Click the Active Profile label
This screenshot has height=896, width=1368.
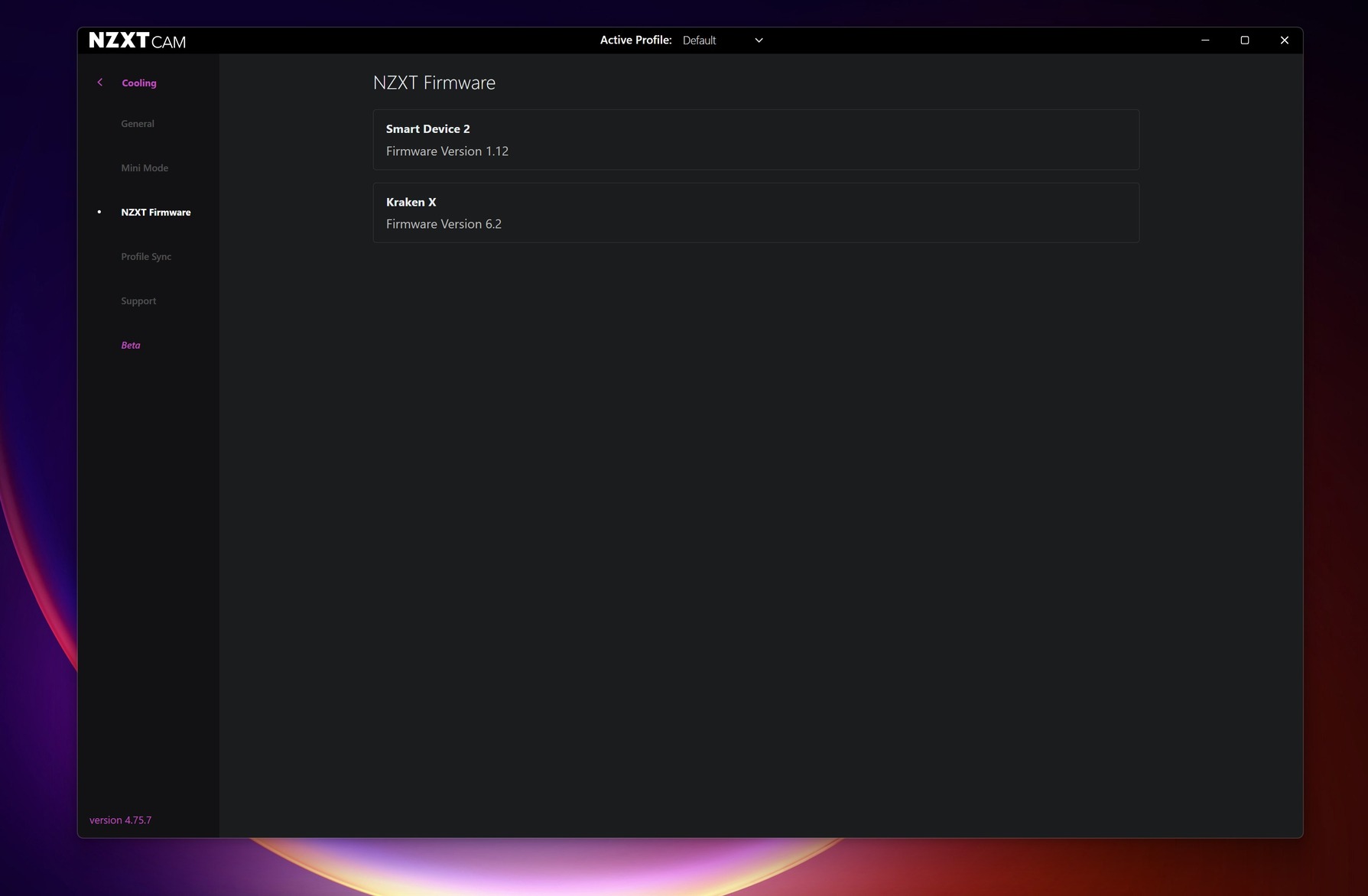point(635,41)
